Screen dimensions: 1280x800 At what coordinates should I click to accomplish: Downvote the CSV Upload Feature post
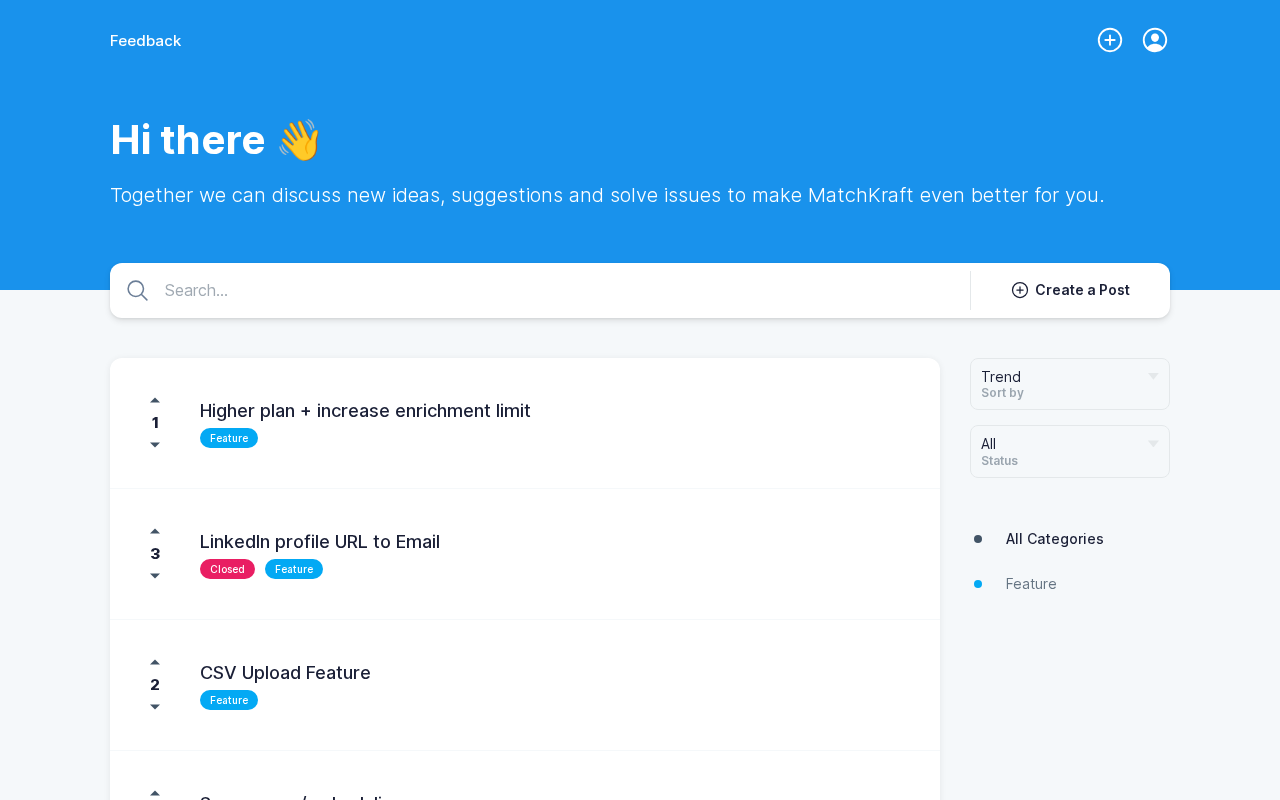[x=155, y=707]
